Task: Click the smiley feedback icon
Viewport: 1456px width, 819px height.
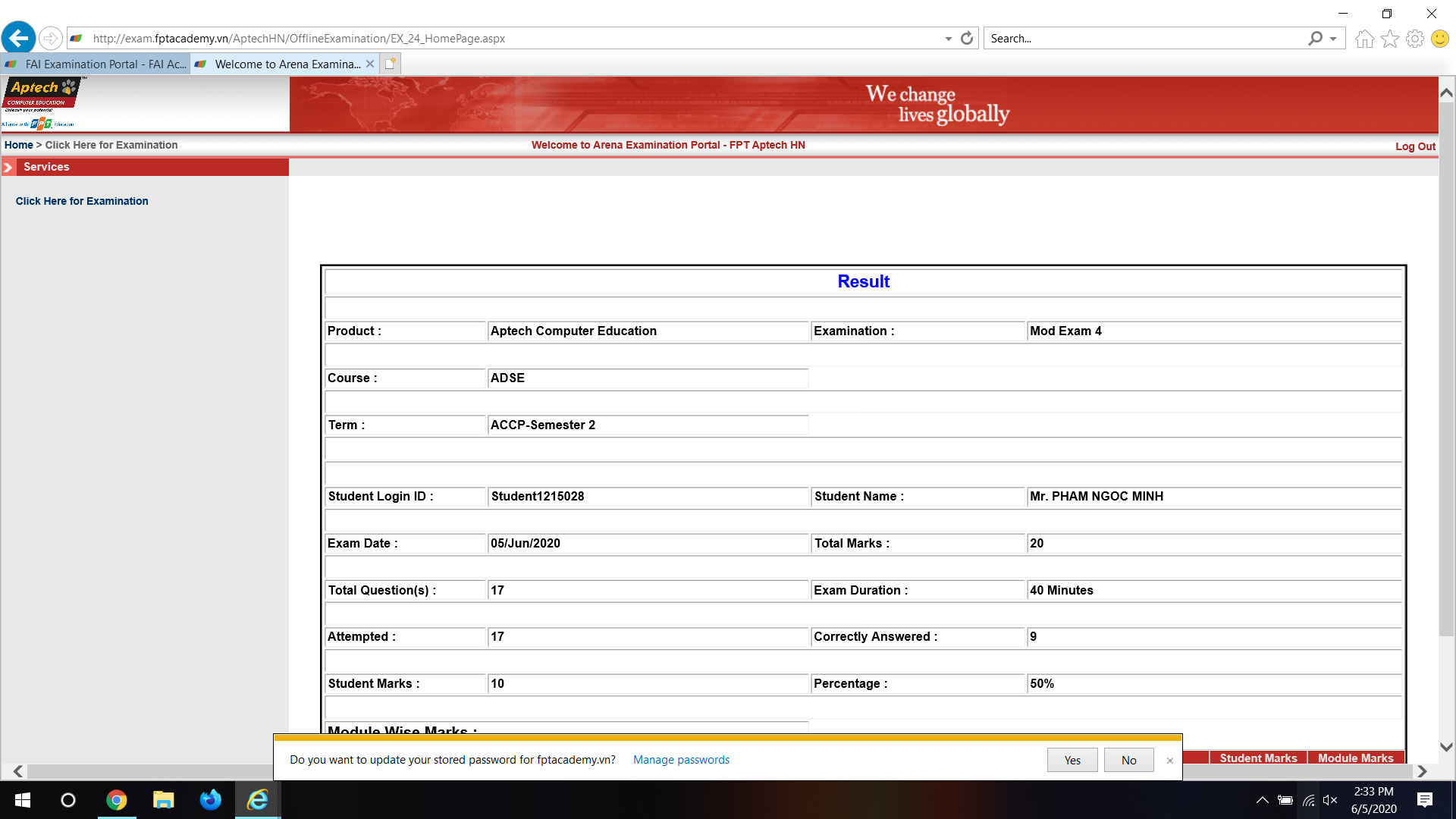Action: point(1440,39)
